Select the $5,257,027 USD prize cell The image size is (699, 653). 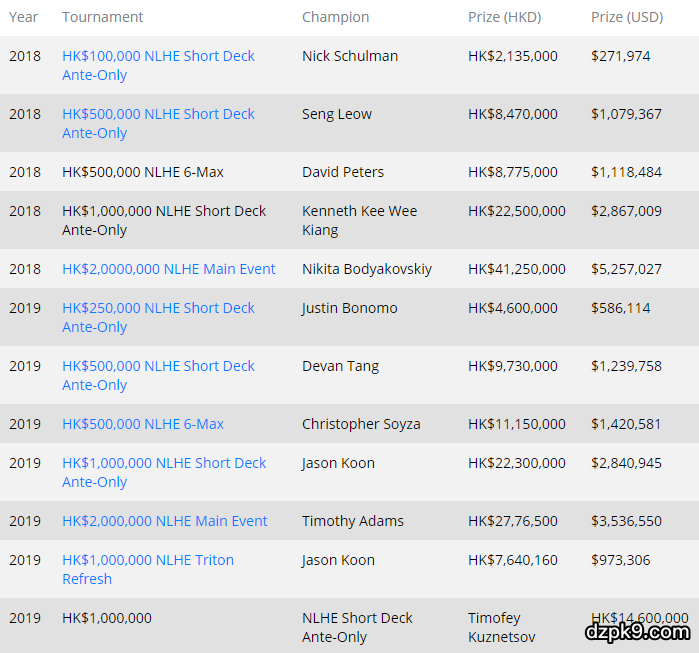click(x=626, y=269)
